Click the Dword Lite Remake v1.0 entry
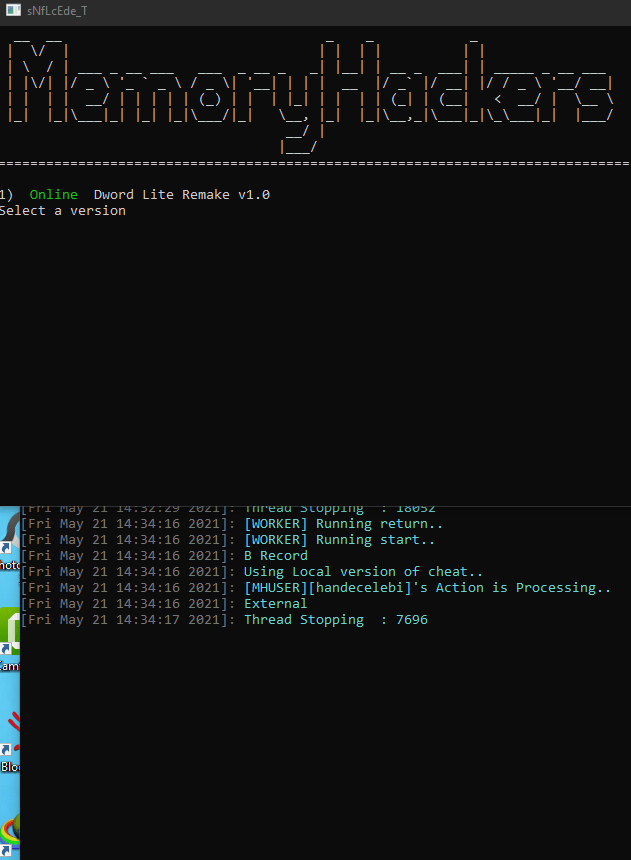 coord(182,195)
